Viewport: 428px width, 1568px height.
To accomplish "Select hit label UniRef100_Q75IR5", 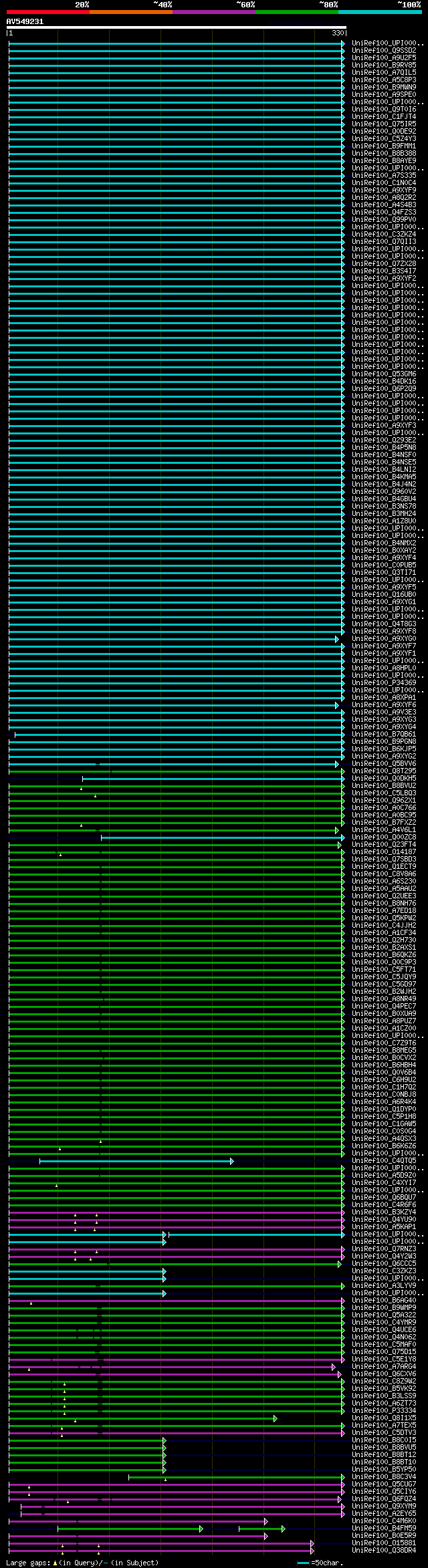I will coord(384,124).
